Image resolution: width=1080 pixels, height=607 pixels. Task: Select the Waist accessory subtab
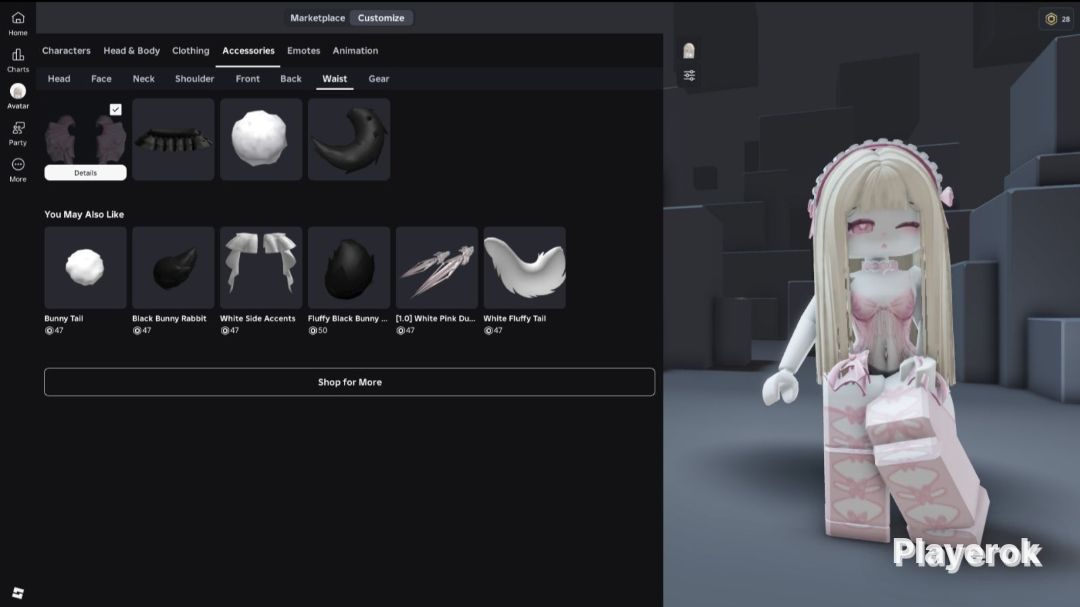click(335, 79)
